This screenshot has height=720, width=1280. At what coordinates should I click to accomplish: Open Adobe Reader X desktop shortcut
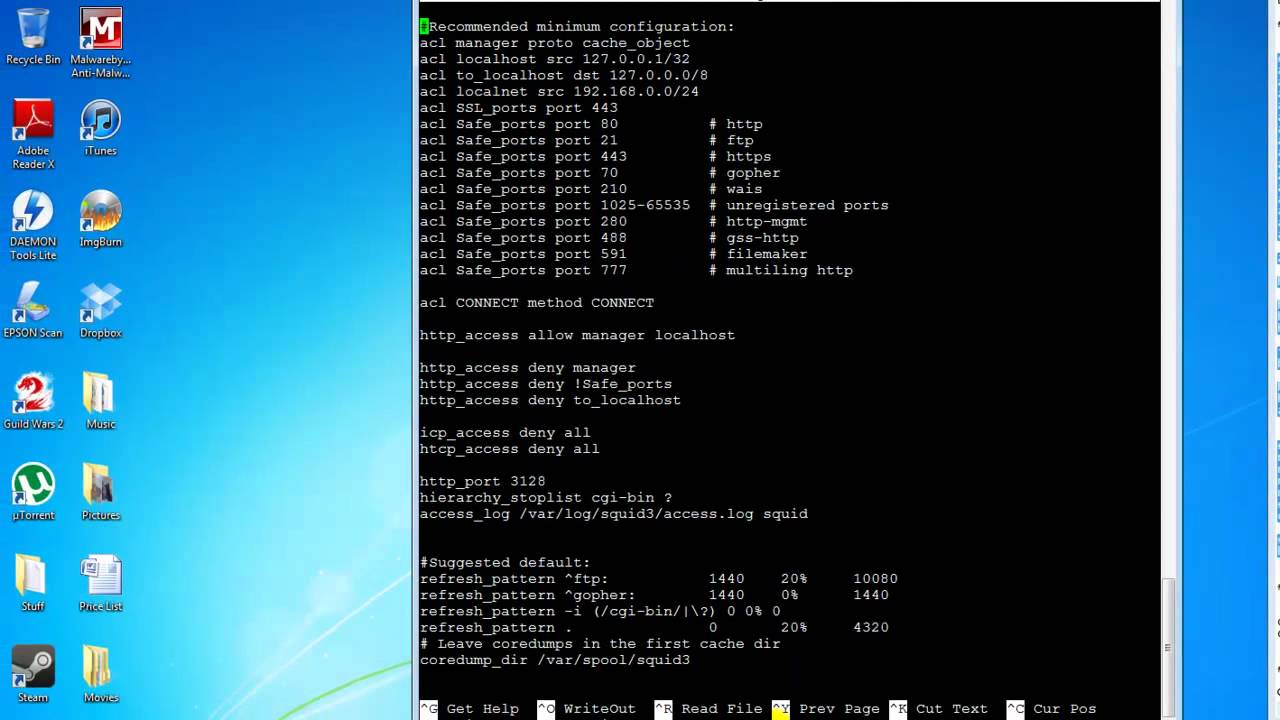tap(33, 134)
